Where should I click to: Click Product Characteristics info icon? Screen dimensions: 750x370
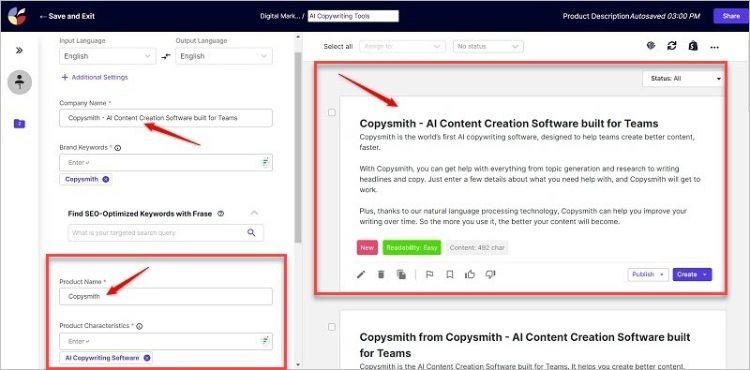pyautogui.click(x=139, y=326)
